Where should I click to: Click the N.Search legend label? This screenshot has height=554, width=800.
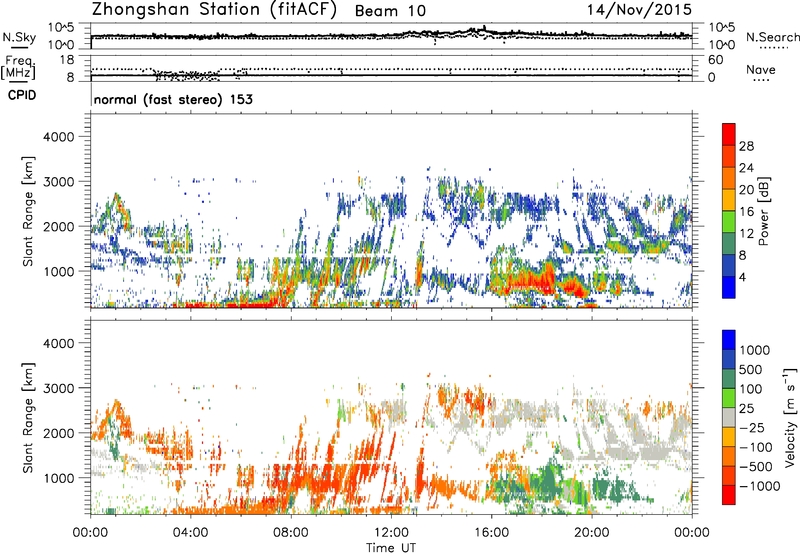(x=772, y=37)
